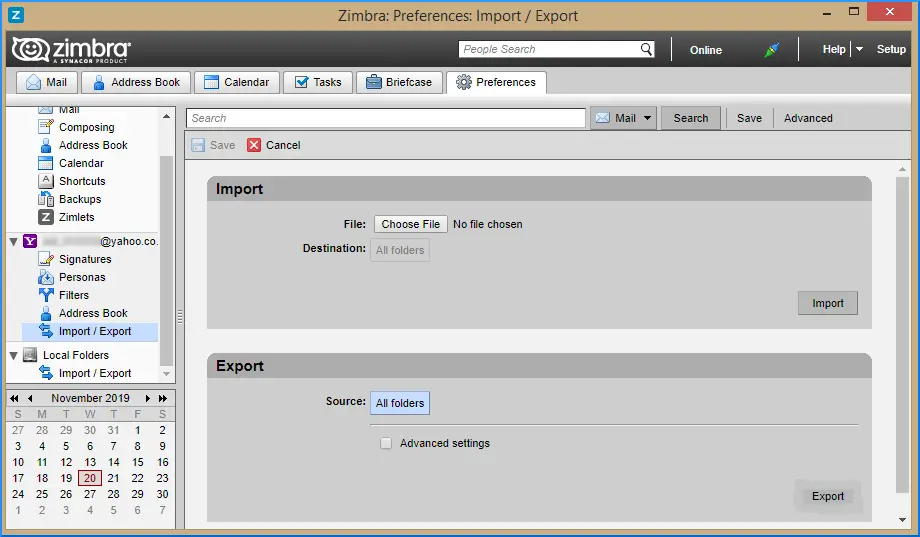Click the Export button

pyautogui.click(x=827, y=496)
